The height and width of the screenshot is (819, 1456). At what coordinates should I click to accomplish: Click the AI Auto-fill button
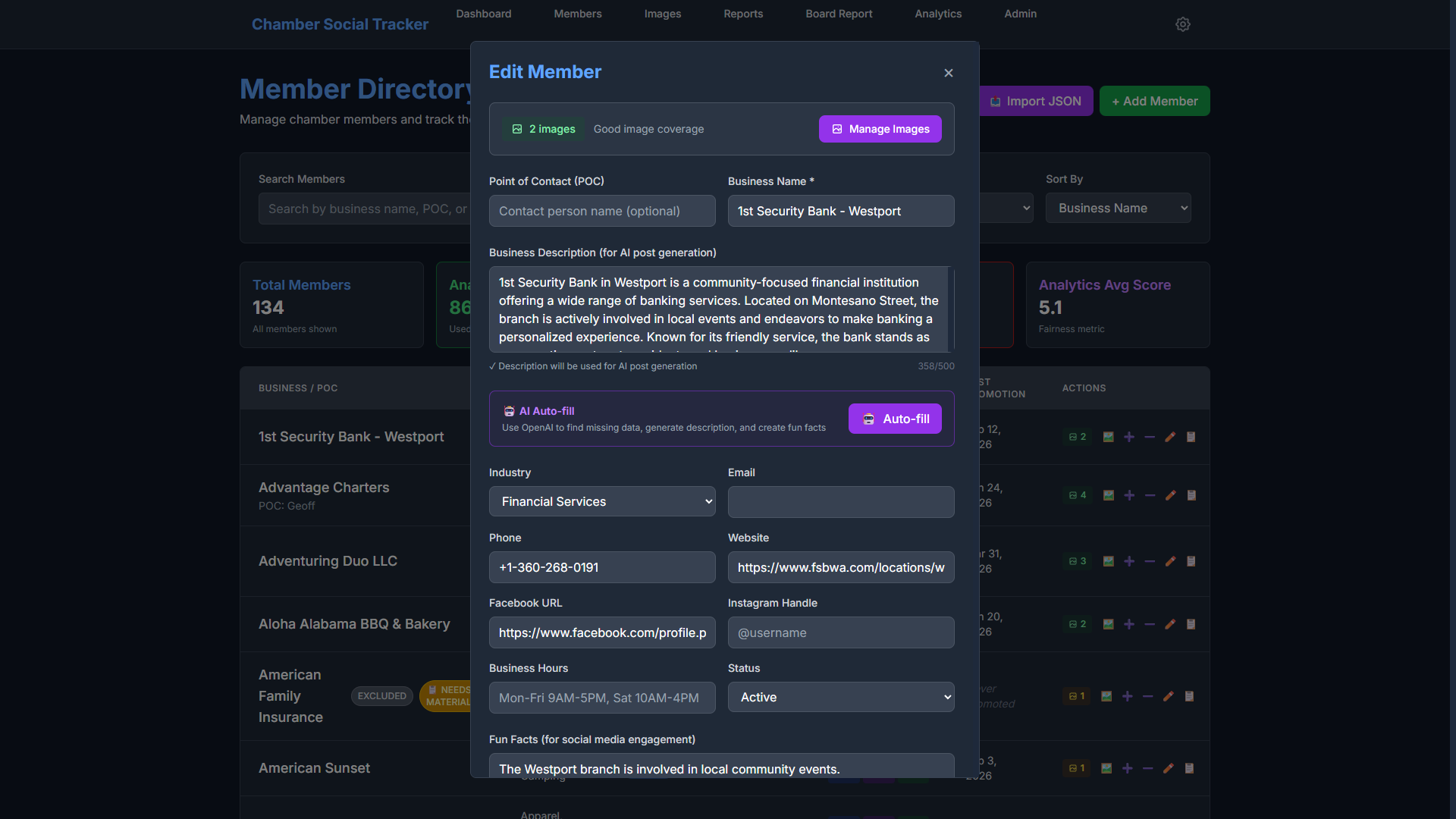coord(895,419)
